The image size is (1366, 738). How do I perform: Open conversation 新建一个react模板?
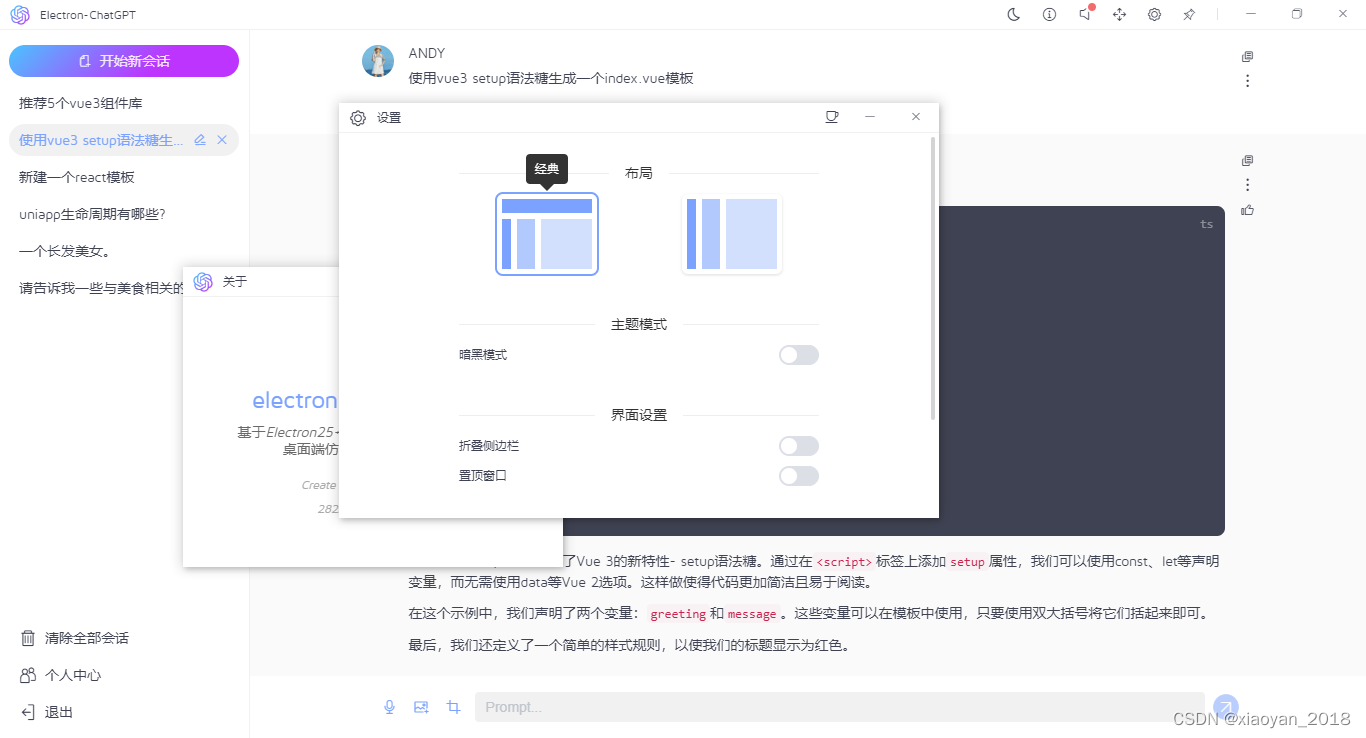point(124,177)
